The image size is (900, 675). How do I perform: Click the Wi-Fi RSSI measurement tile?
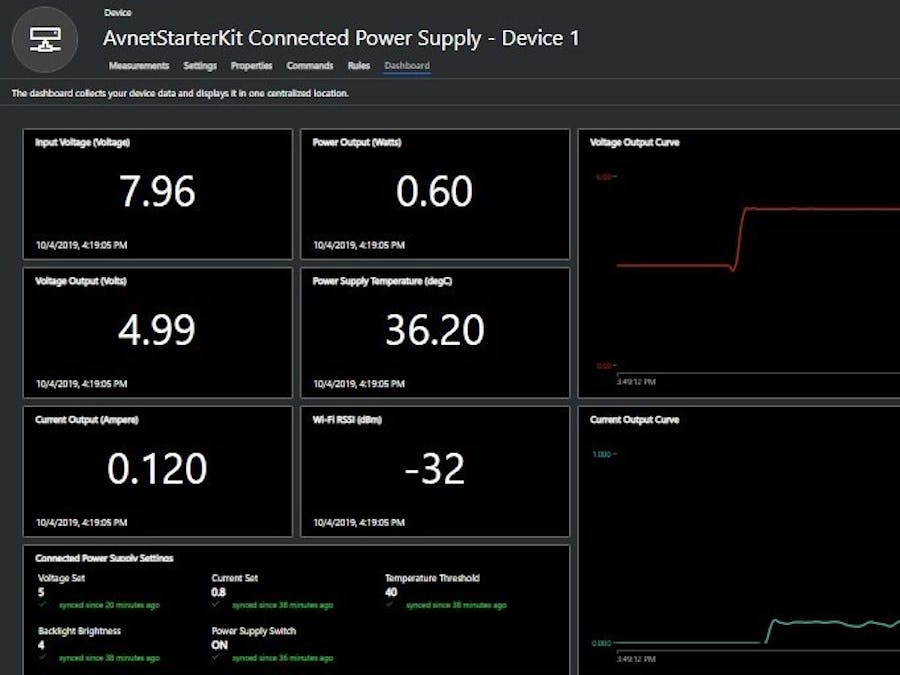435,470
